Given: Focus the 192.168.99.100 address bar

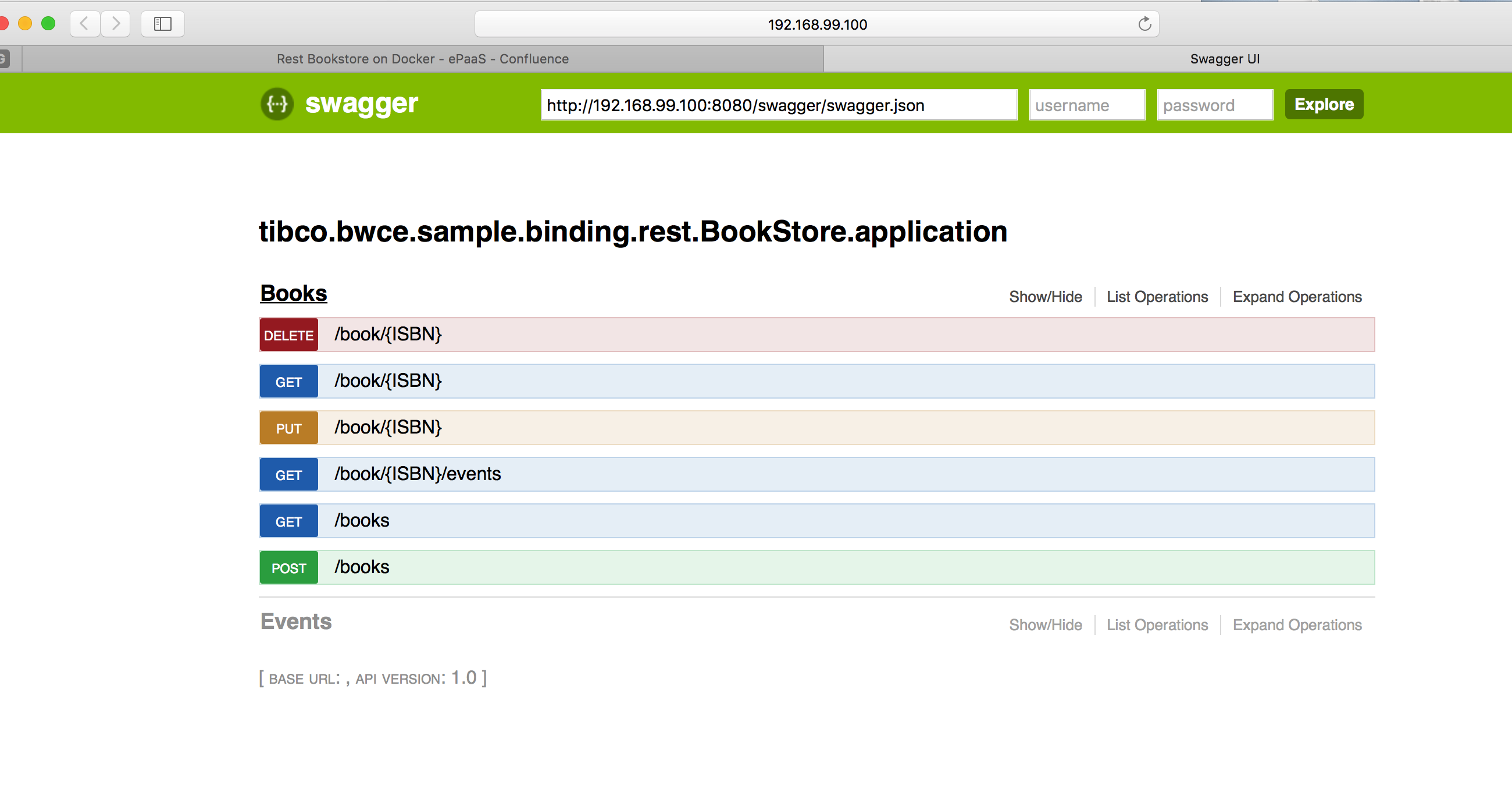Looking at the screenshot, I should point(816,24).
